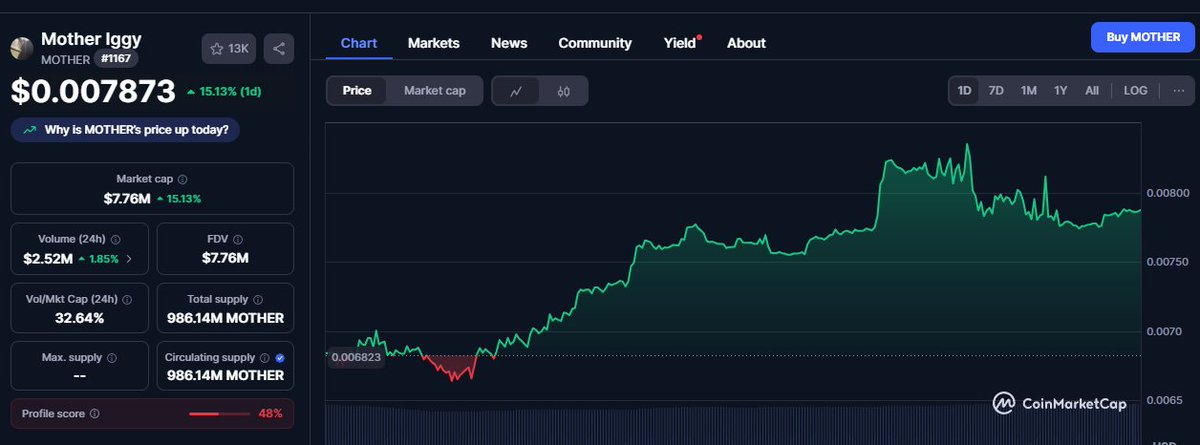Viewport: 1200px width, 445px height.
Task: Click the $7.76M market cap value
Action: pos(127,198)
